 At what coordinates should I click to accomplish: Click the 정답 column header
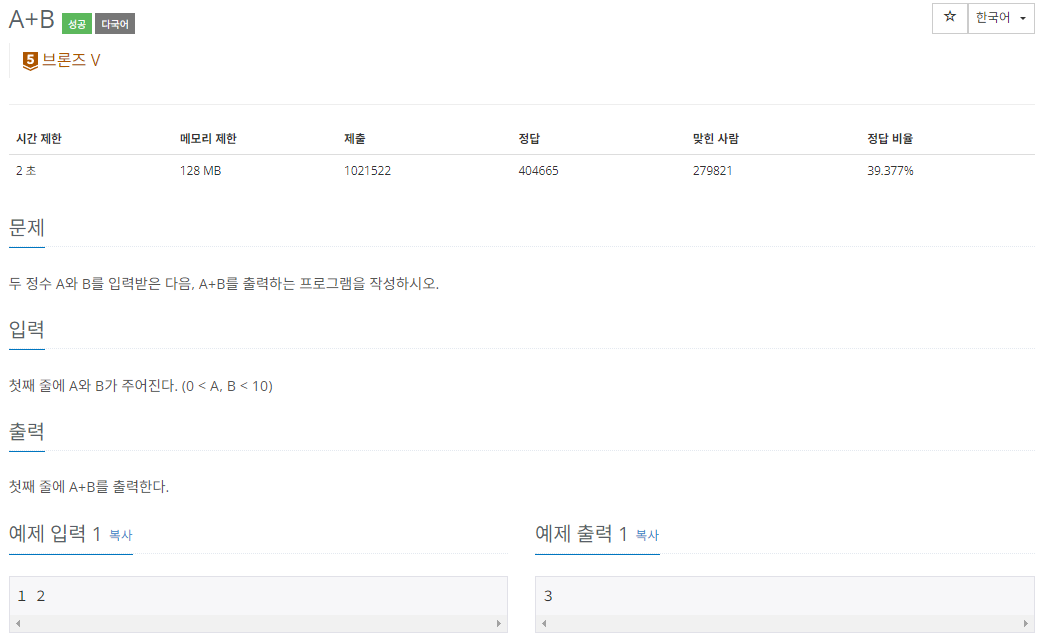(x=529, y=138)
